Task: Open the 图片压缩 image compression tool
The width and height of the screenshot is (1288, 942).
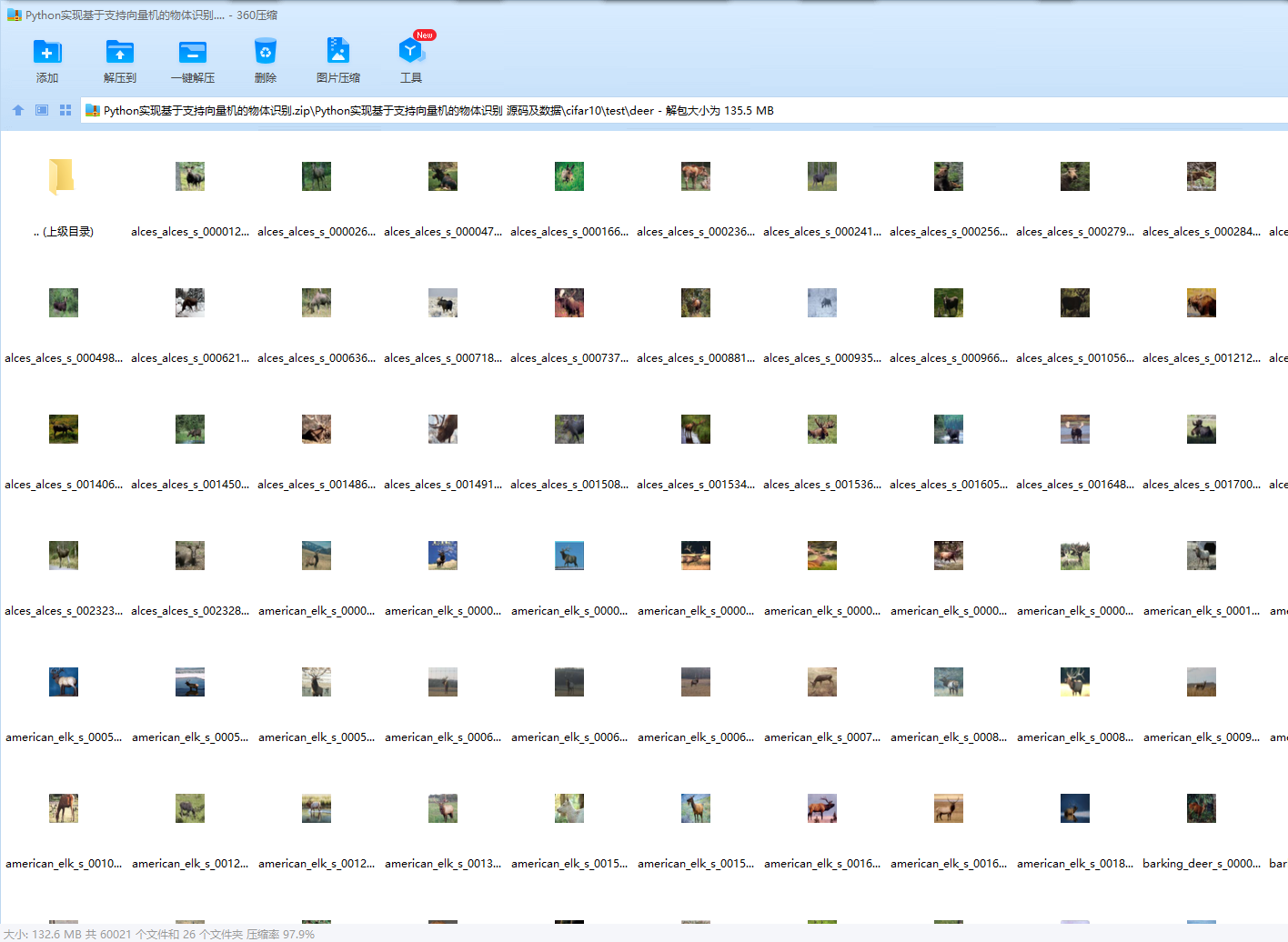Action: tap(338, 52)
